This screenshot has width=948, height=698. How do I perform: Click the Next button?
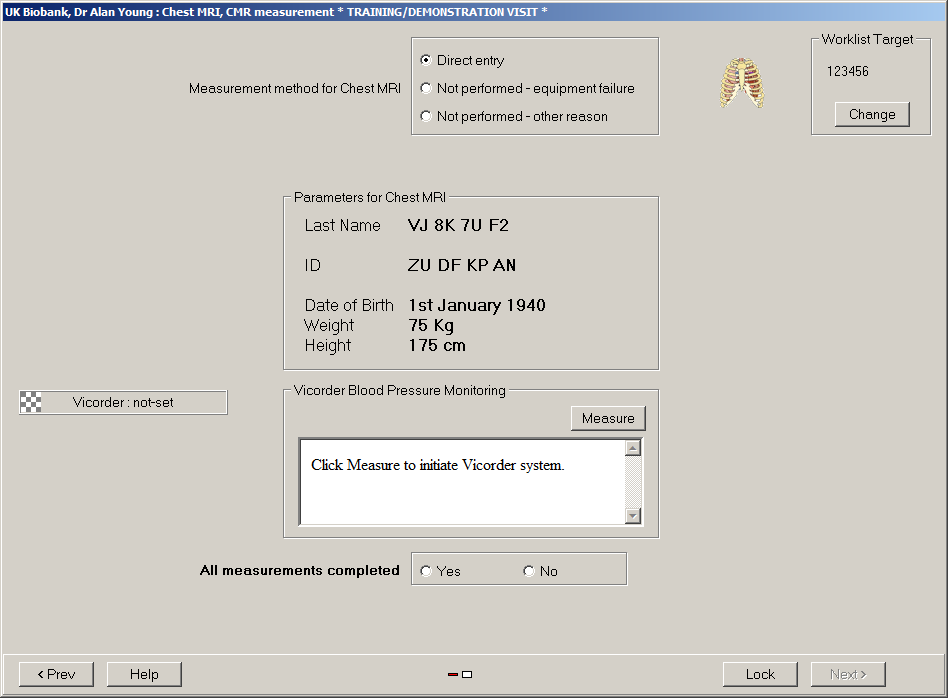pyautogui.click(x=848, y=675)
